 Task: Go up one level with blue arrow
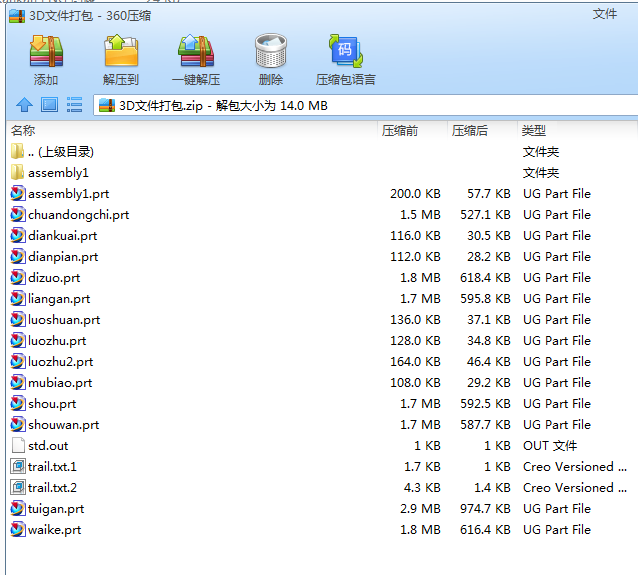click(24, 105)
